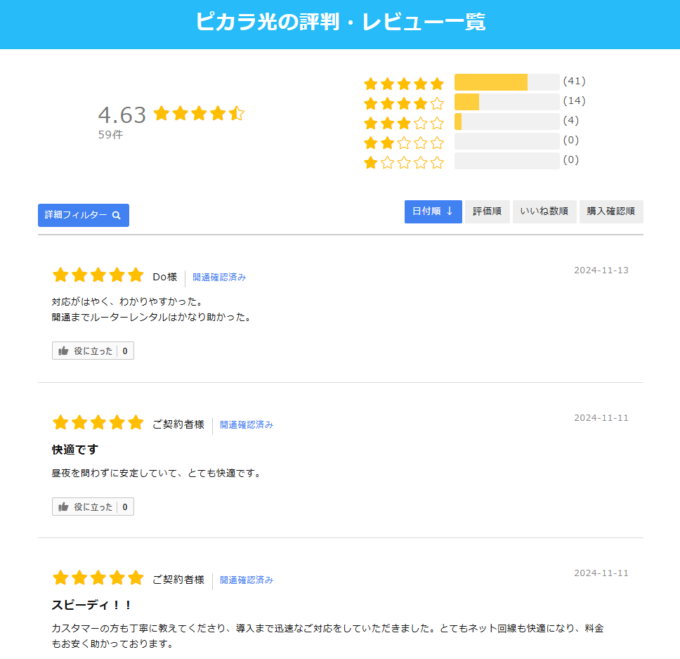680x659 pixels.
Task: Click 開通確認済み link on the スピーディ review
Action: coord(246,580)
